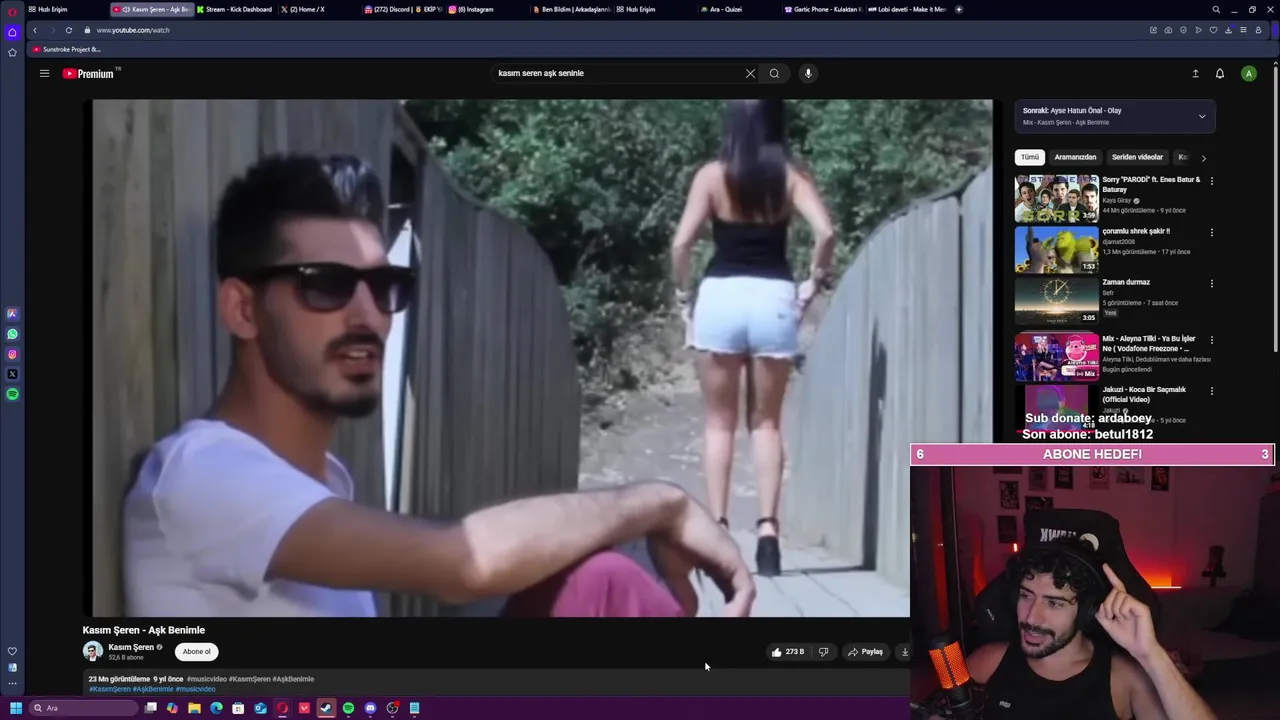Open the WhatsApp sidebar icon
This screenshot has height=720, width=1280.
coord(12,334)
